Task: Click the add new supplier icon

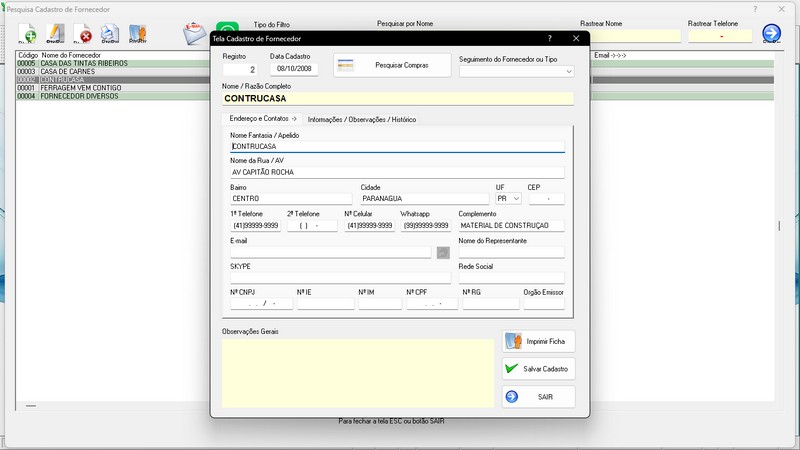Action: click(x=28, y=34)
